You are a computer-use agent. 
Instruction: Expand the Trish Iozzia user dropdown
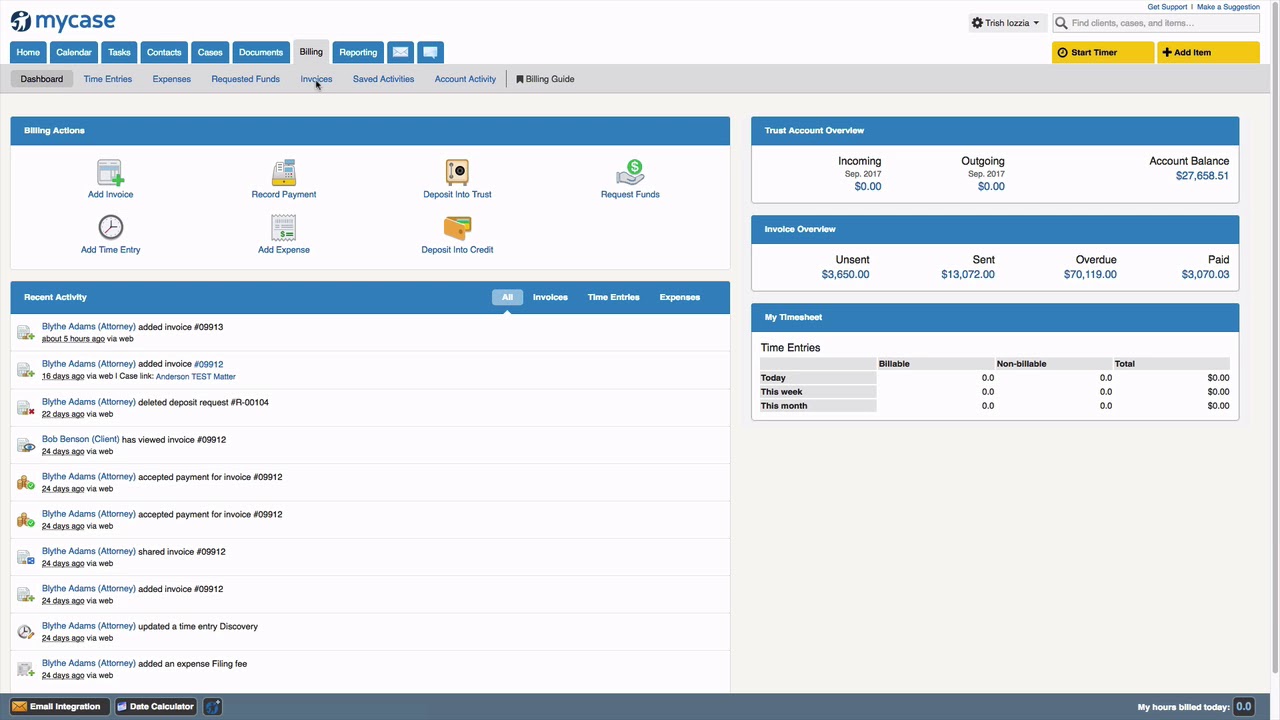pos(1006,23)
